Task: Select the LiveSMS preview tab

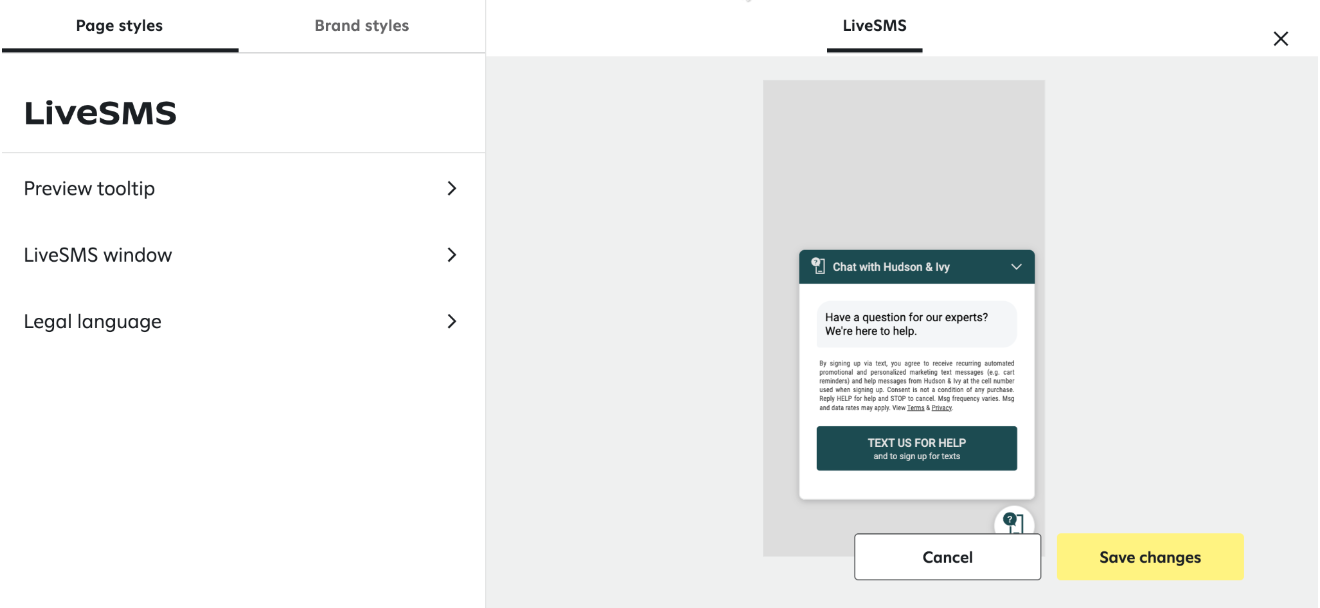Action: click(x=874, y=26)
